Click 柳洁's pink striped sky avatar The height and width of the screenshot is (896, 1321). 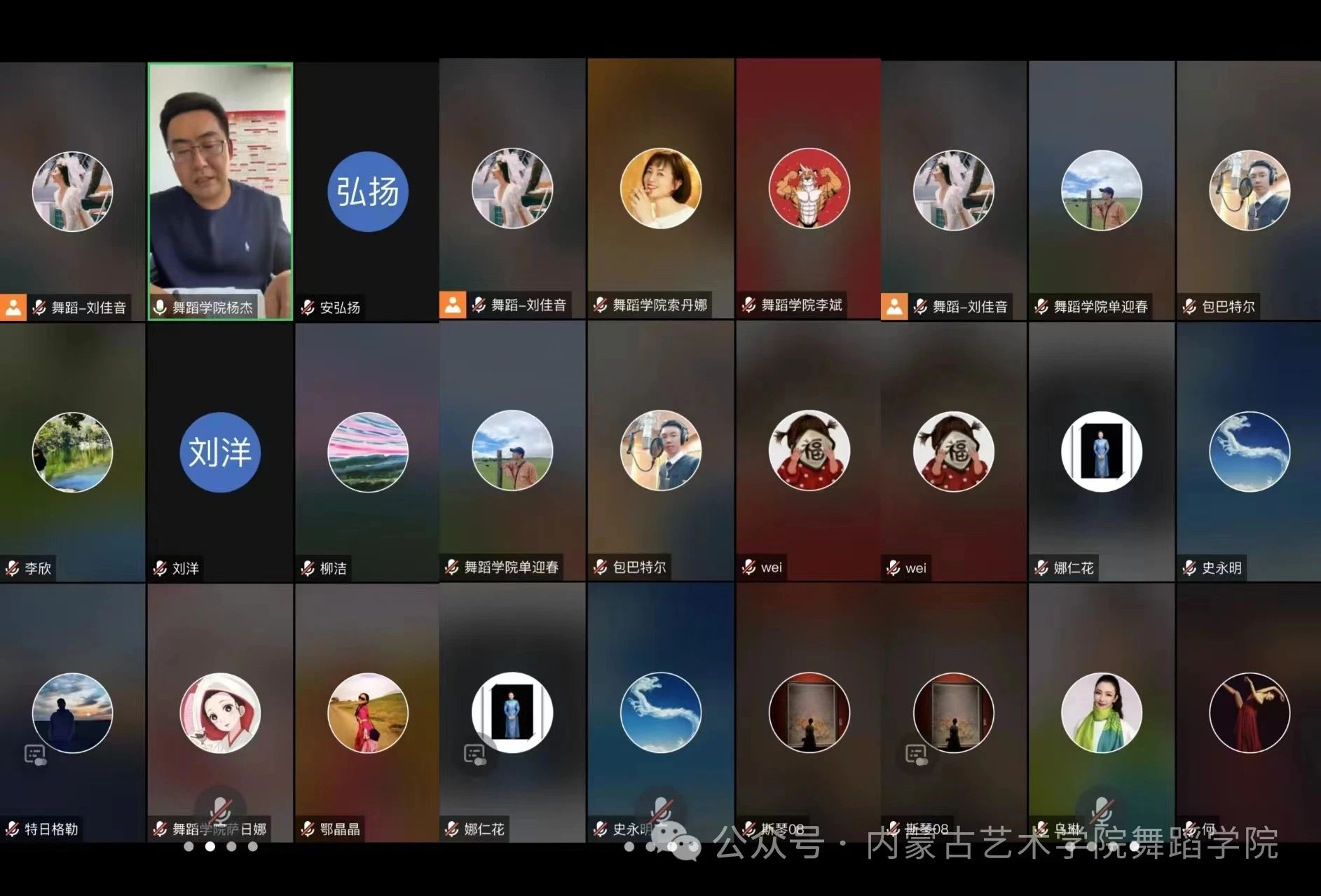367,452
